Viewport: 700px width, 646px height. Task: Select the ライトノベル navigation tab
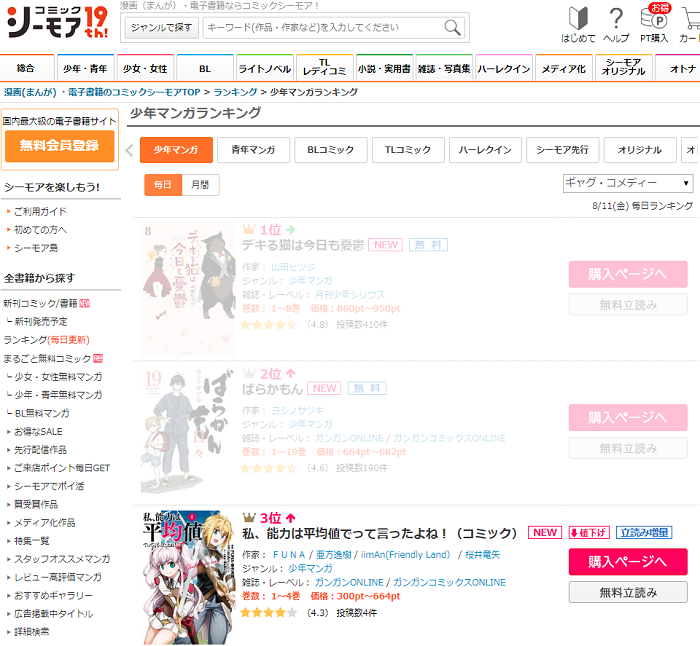tap(265, 68)
